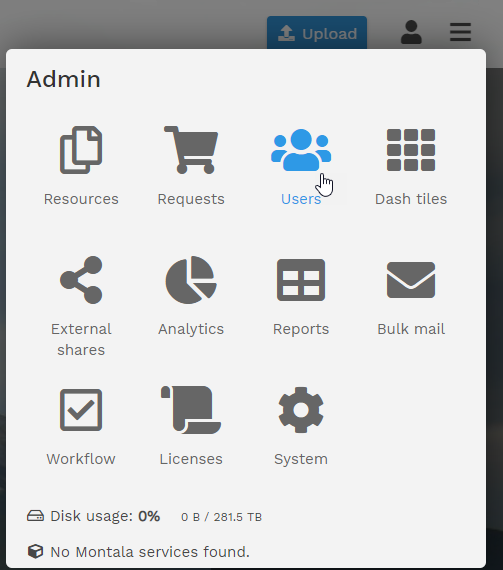Open the External shares share icon
Screen dimensions: 503x570
click(81, 280)
